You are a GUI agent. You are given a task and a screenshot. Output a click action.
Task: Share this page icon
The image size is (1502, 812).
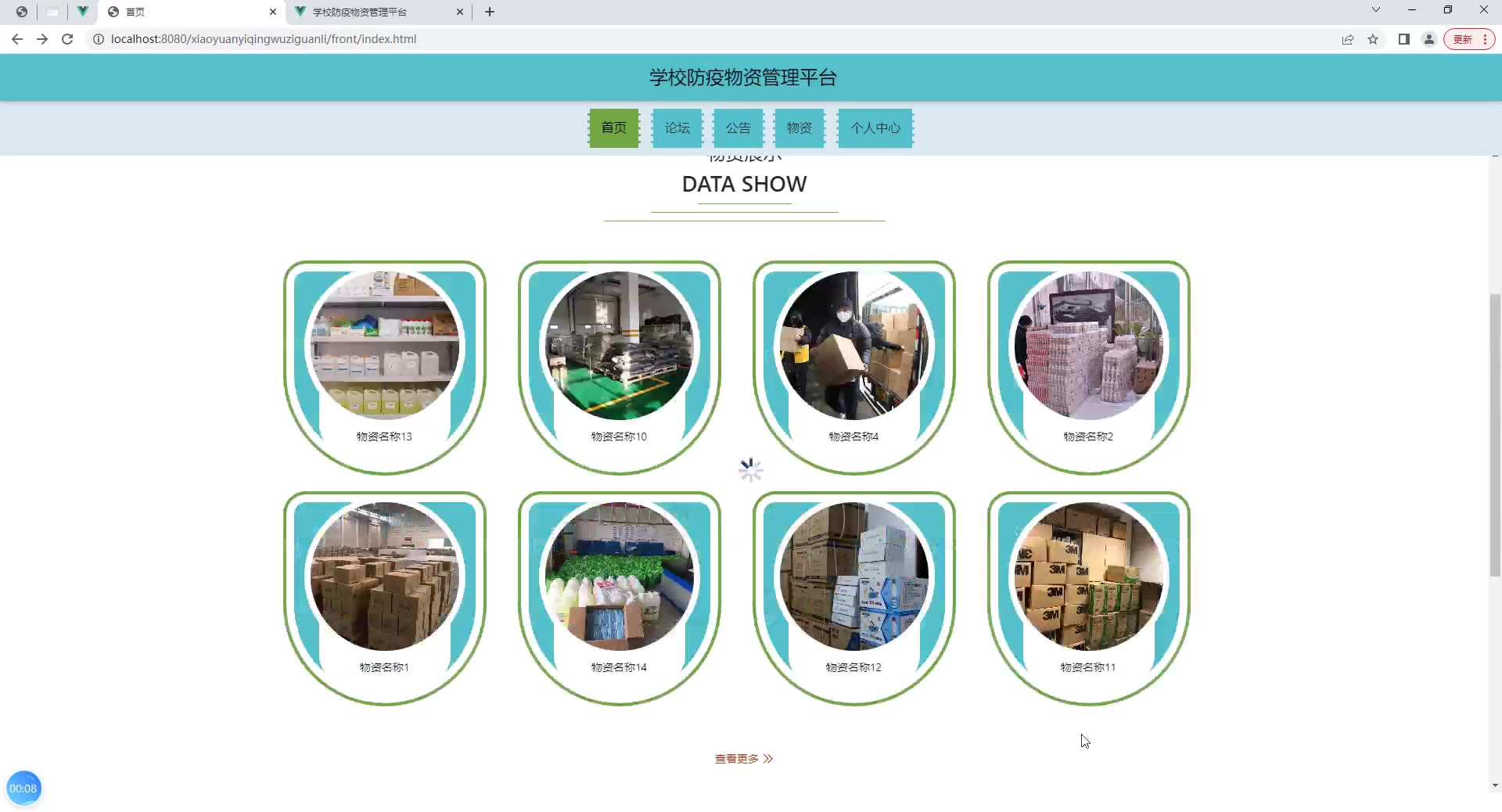pyautogui.click(x=1348, y=39)
